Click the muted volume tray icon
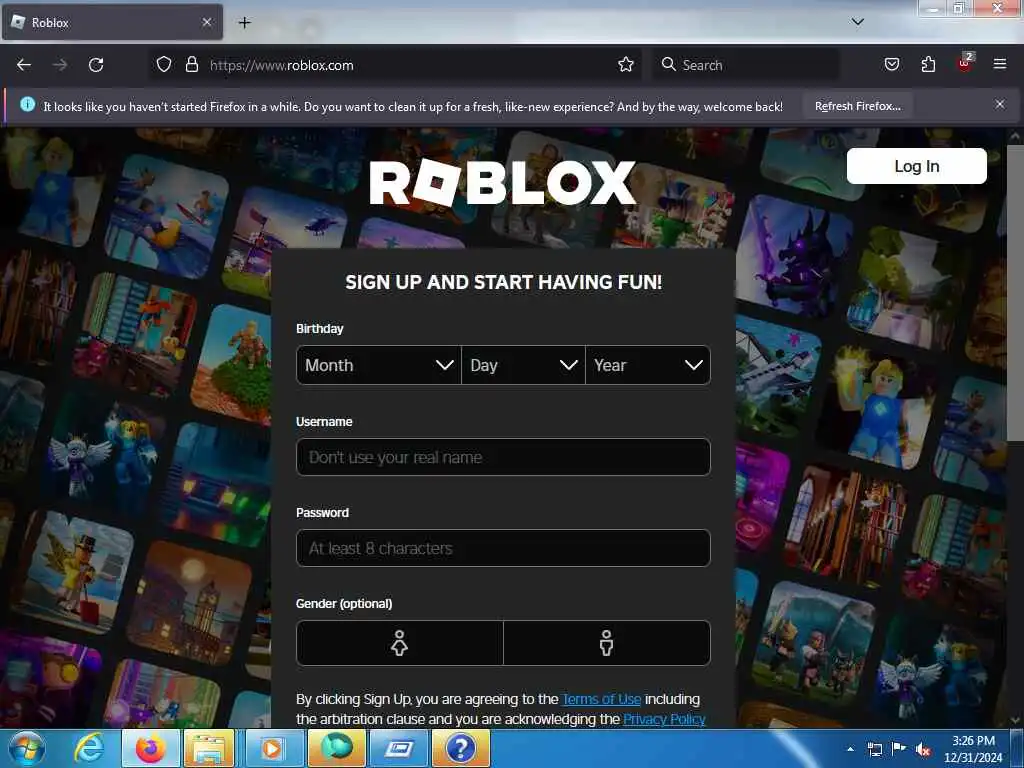Viewport: 1024px width, 768px height. [923, 750]
